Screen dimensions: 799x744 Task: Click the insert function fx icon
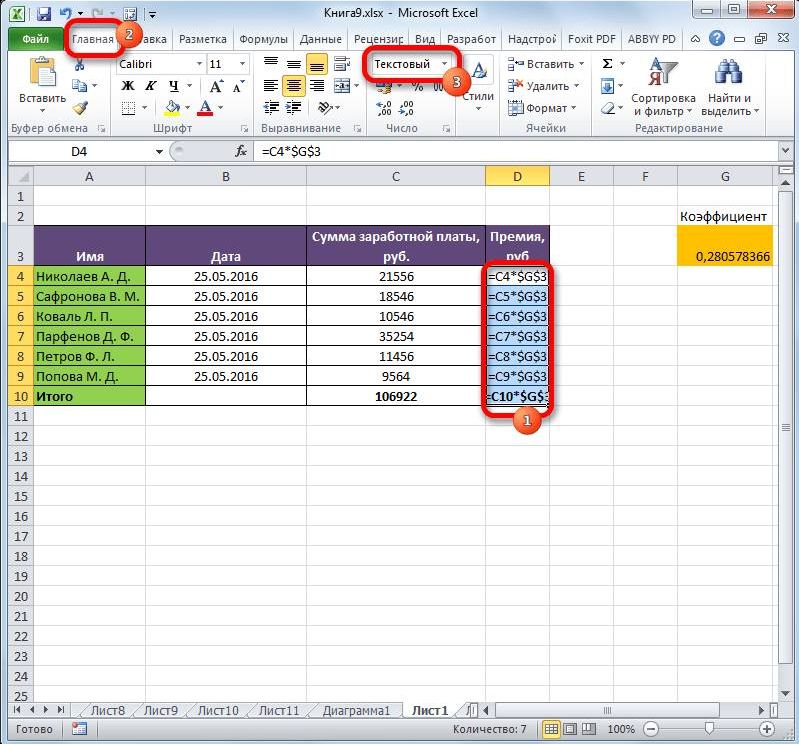pos(241,151)
